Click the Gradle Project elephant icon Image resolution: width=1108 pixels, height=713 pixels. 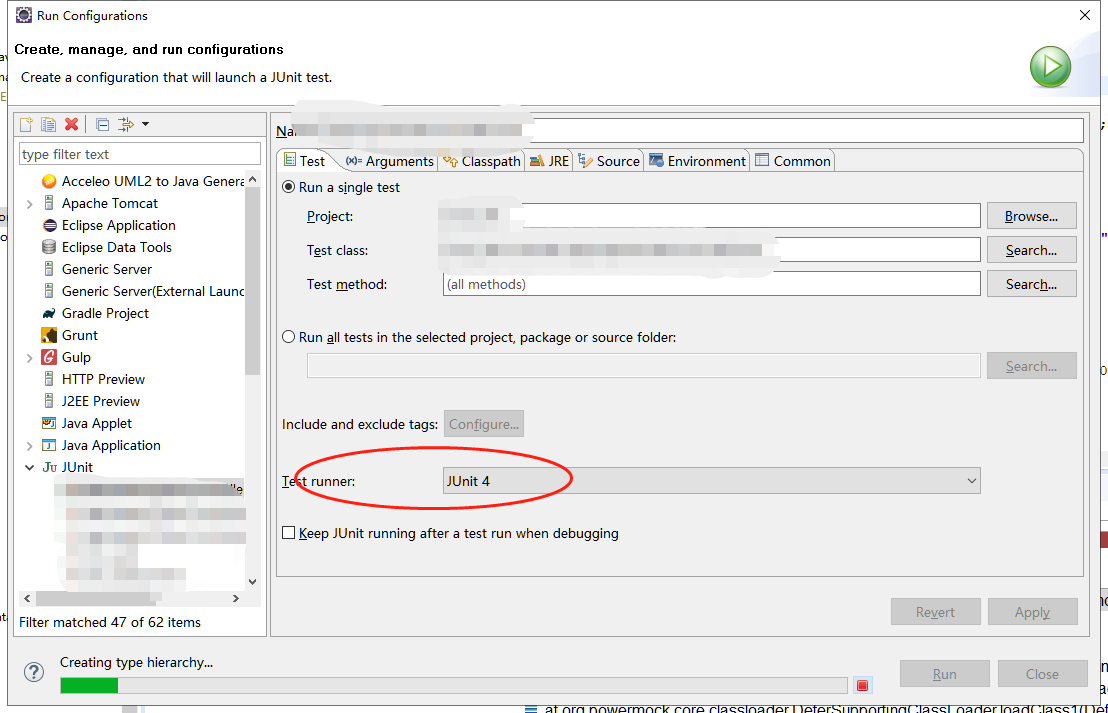click(x=49, y=313)
